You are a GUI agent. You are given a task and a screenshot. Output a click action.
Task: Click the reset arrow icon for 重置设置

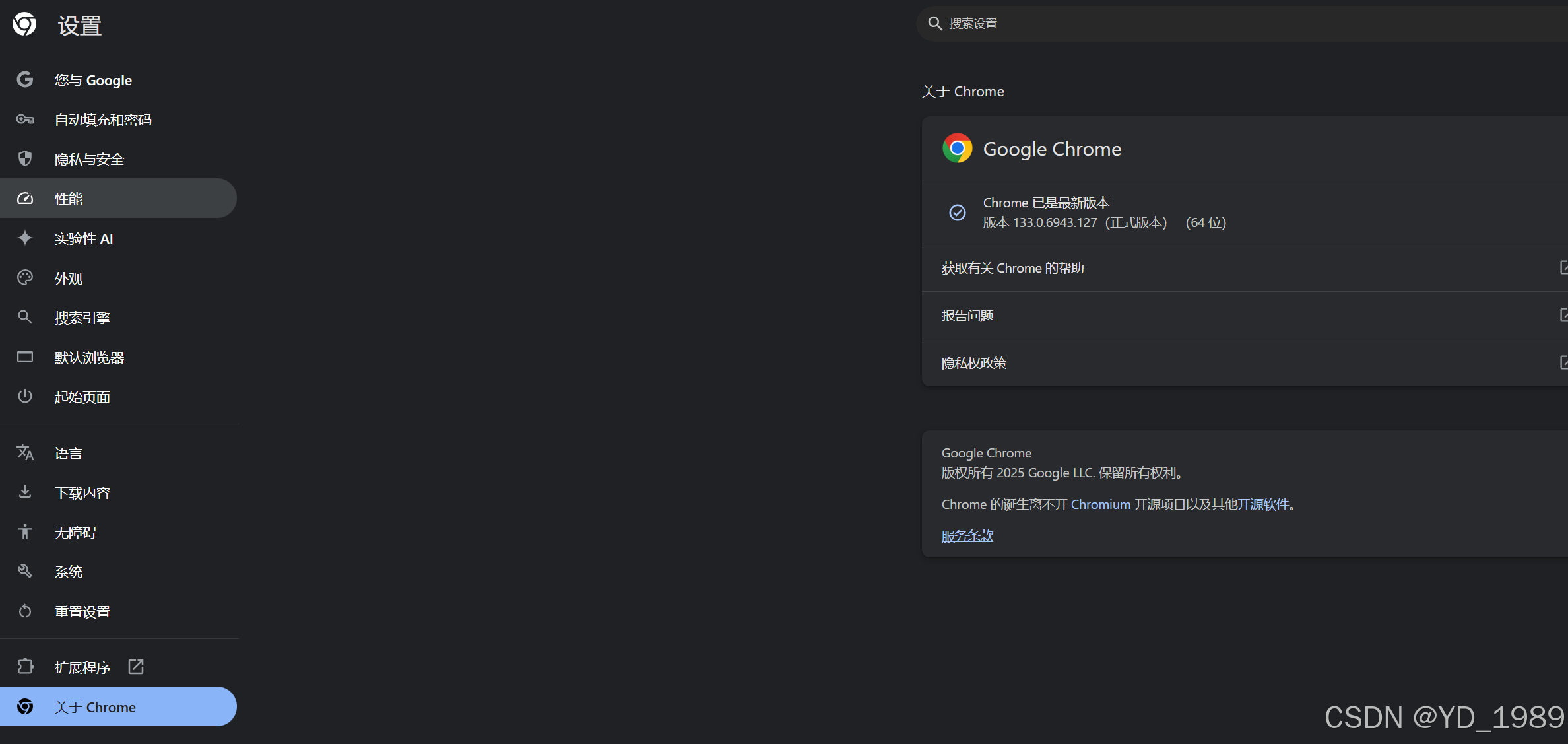[x=25, y=611]
